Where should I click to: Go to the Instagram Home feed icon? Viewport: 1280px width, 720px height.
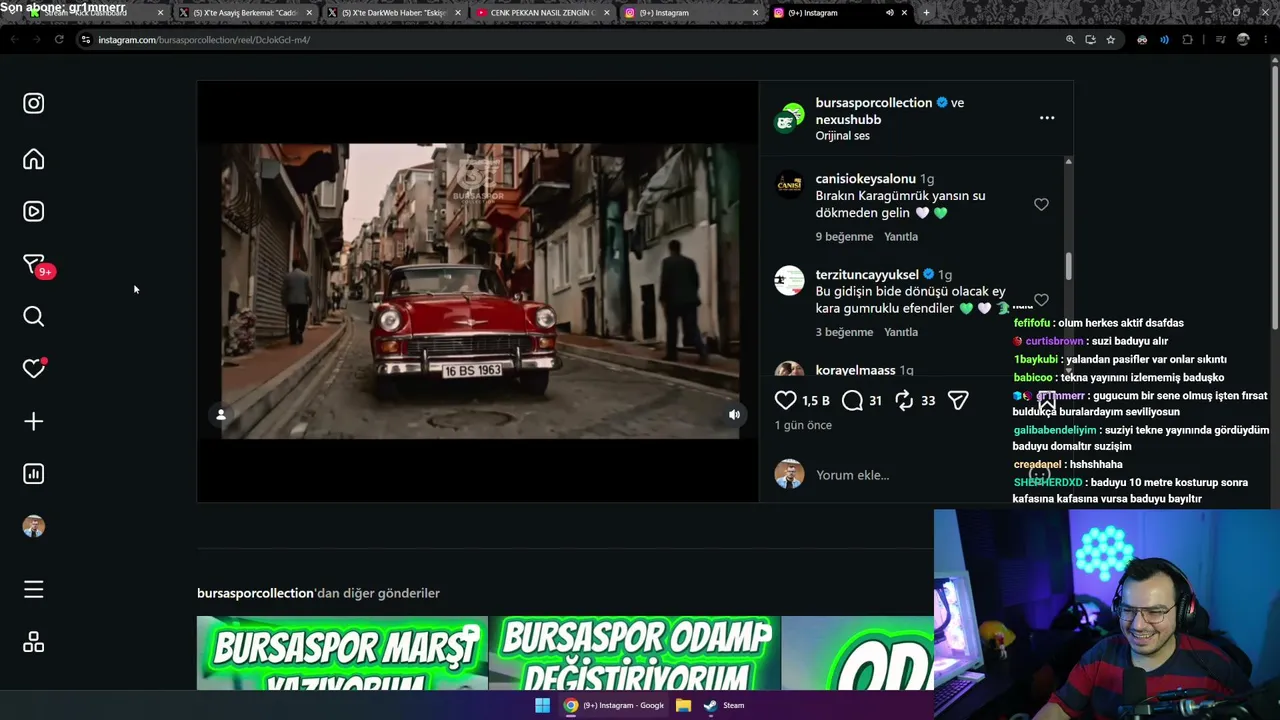(x=34, y=160)
